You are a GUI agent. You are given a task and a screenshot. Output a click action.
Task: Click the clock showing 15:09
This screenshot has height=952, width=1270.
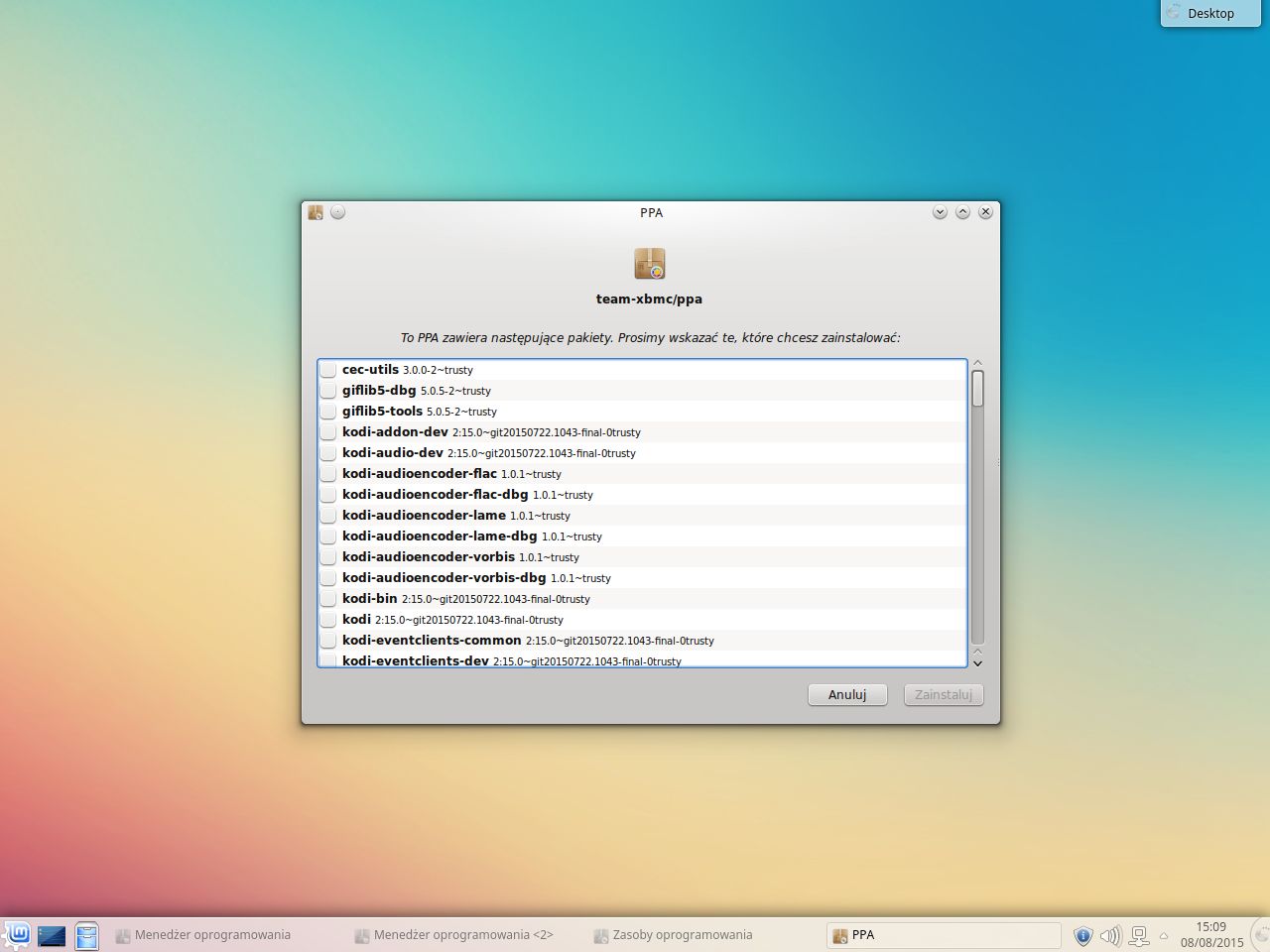click(x=1211, y=927)
